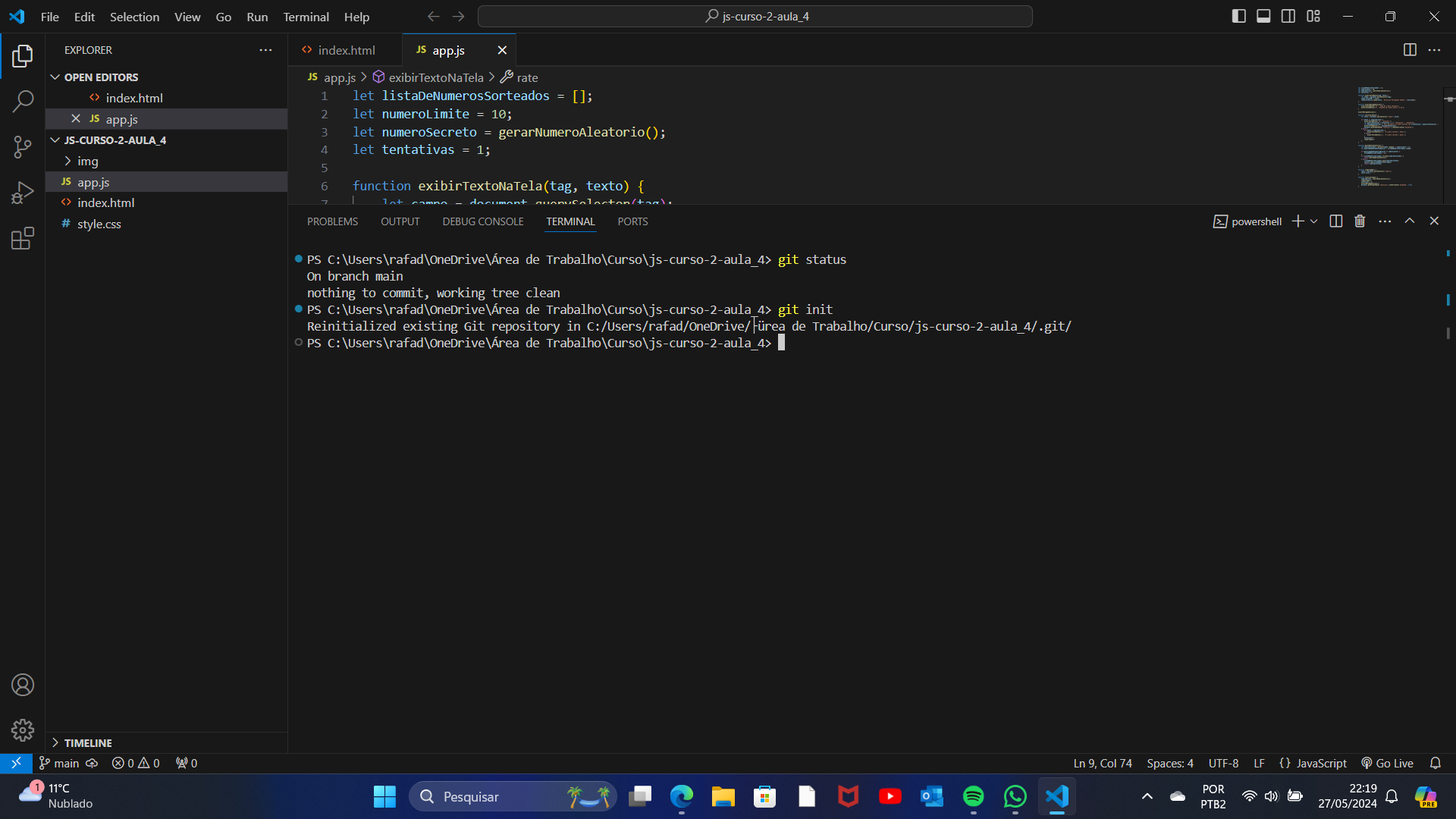The width and height of the screenshot is (1456, 819).
Task: Open terminal panel More Actions ellipsis
Action: point(1385,221)
